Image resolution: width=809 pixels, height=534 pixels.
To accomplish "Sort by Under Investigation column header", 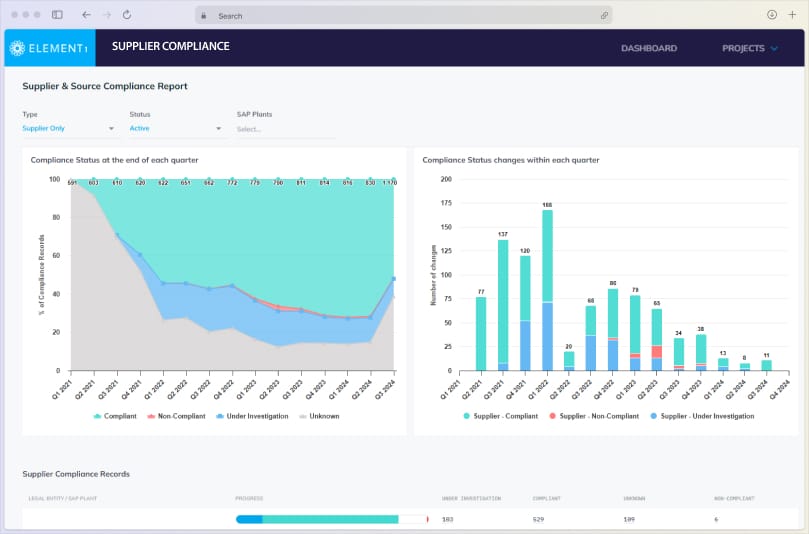I will (x=471, y=497).
